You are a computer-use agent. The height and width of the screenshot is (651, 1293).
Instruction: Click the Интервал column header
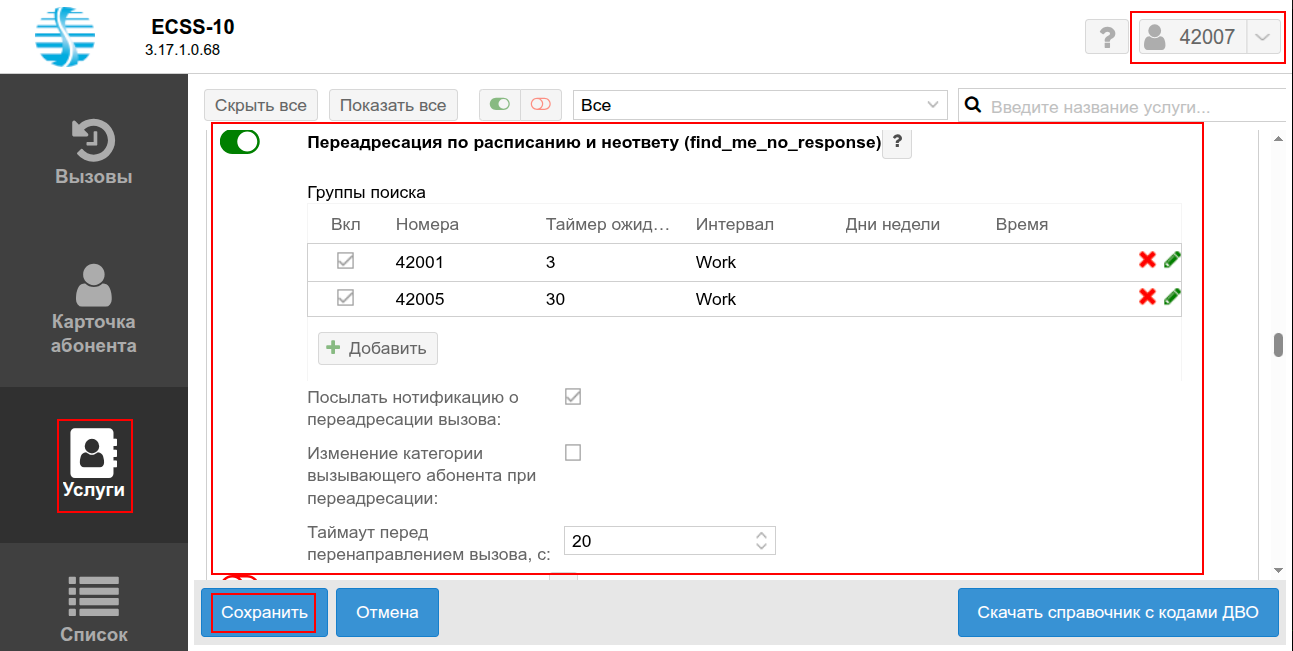[735, 224]
